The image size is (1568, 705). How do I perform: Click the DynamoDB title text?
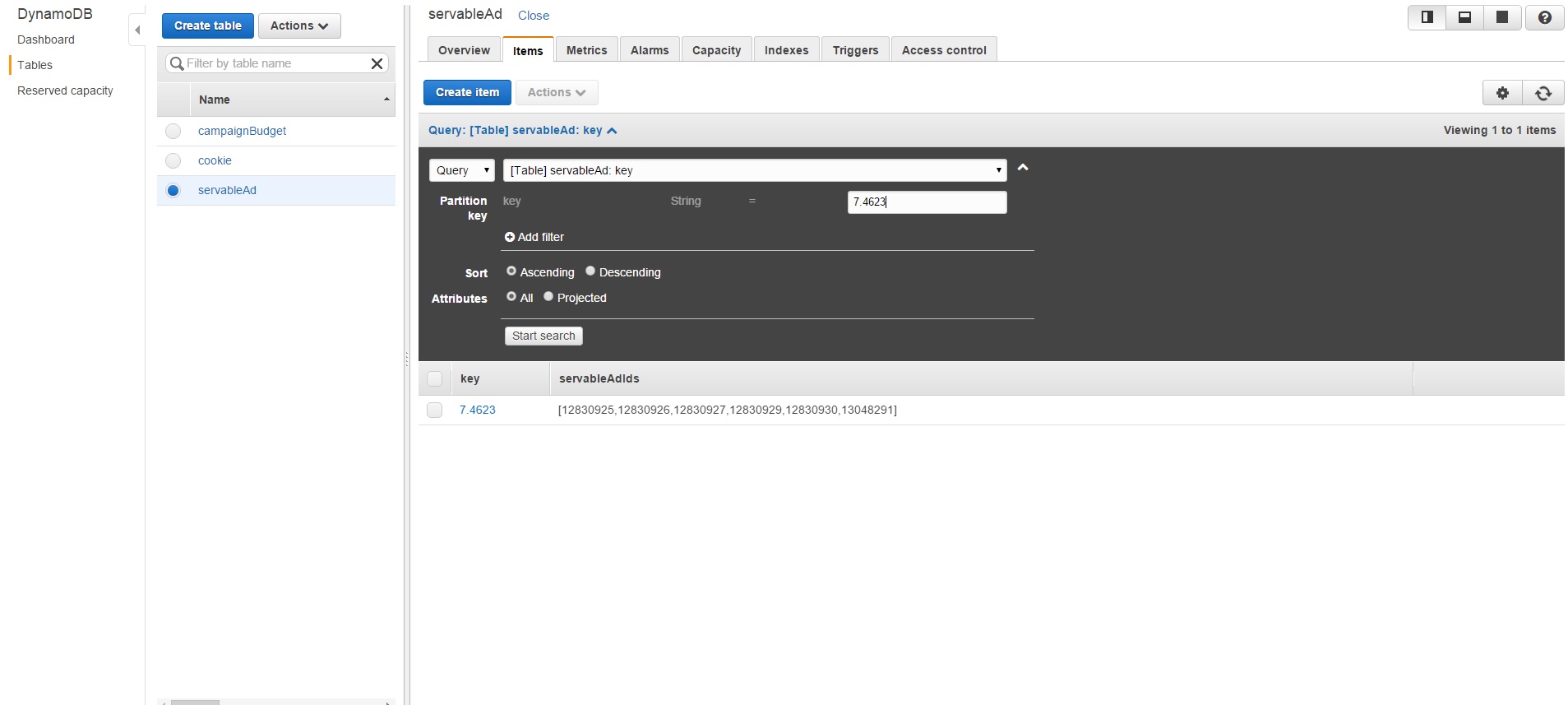(55, 14)
